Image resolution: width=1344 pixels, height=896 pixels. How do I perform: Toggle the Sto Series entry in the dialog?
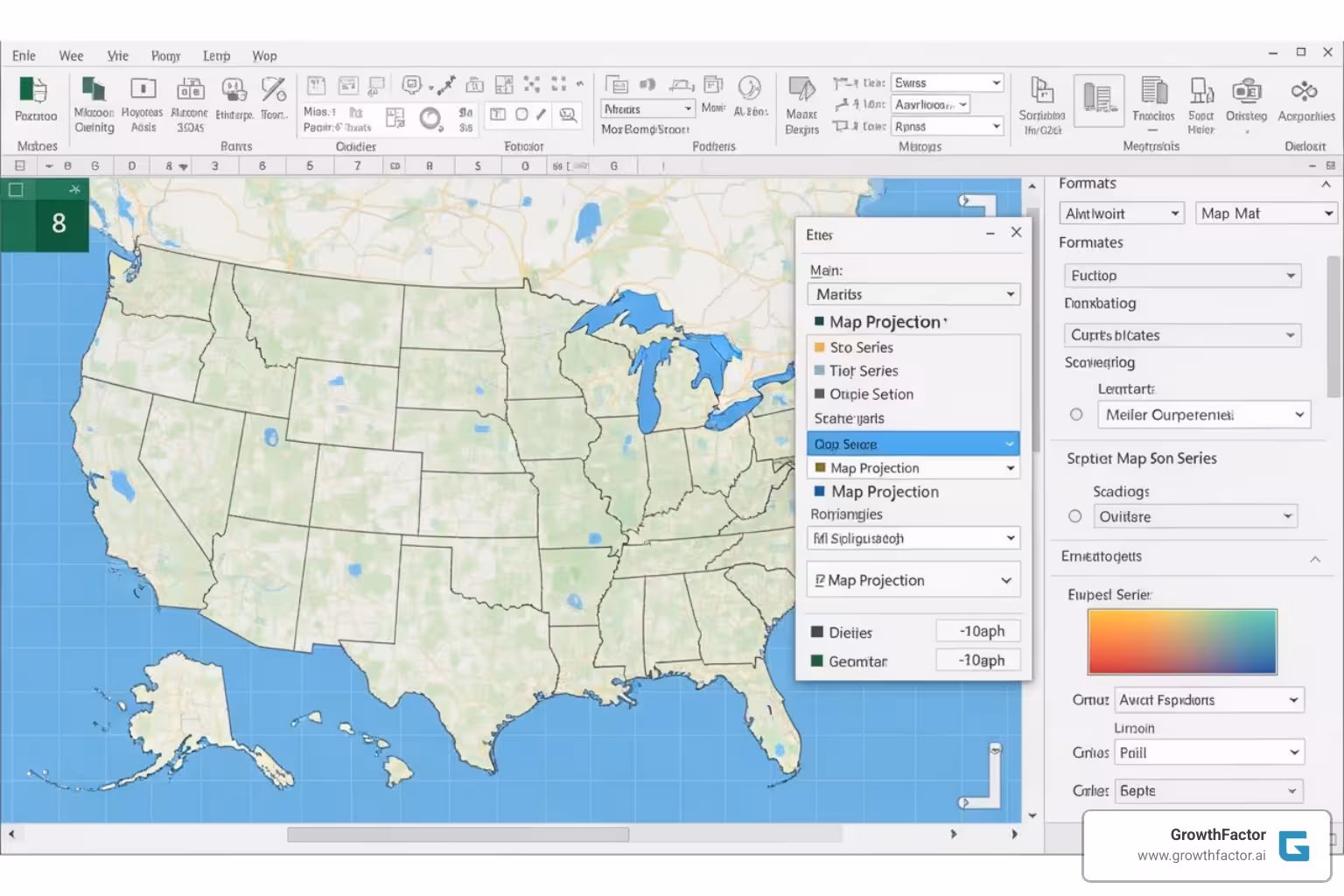coord(862,347)
